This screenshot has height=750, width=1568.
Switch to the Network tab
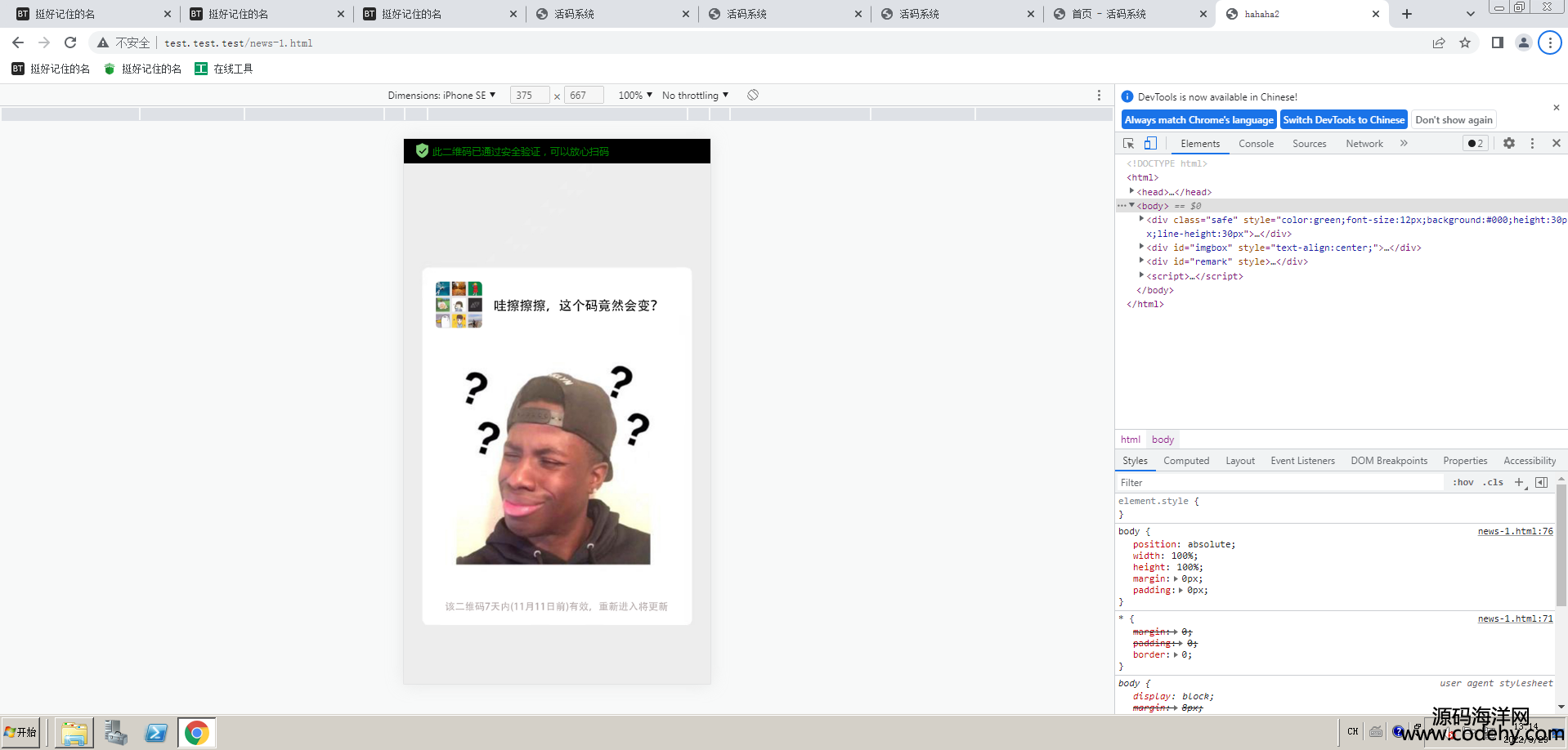pyautogui.click(x=1364, y=144)
